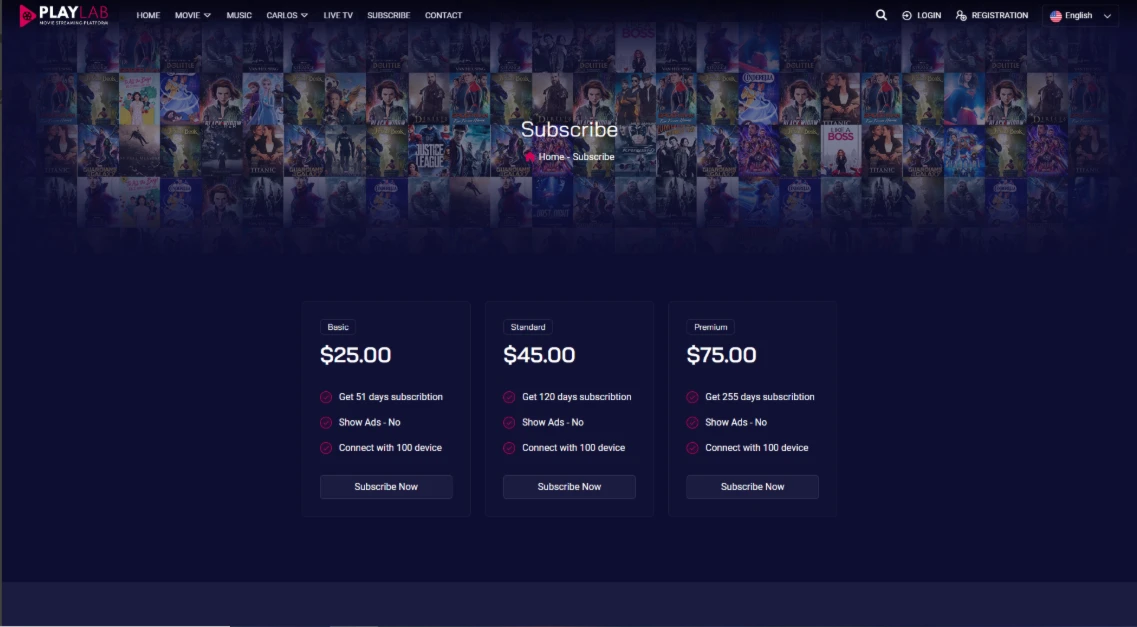Image resolution: width=1137 pixels, height=627 pixels.
Task: Click the registration user icon
Action: (961, 15)
